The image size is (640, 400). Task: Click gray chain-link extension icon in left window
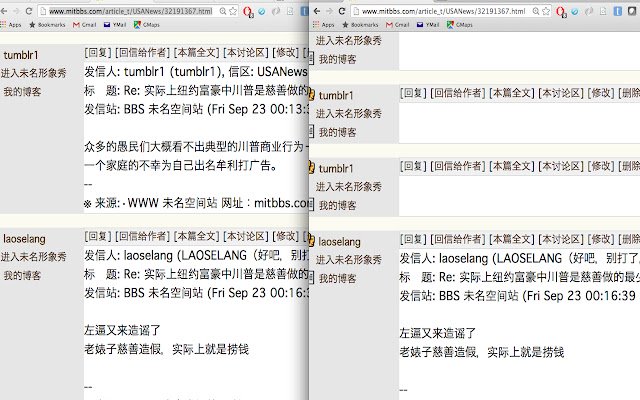point(276,11)
